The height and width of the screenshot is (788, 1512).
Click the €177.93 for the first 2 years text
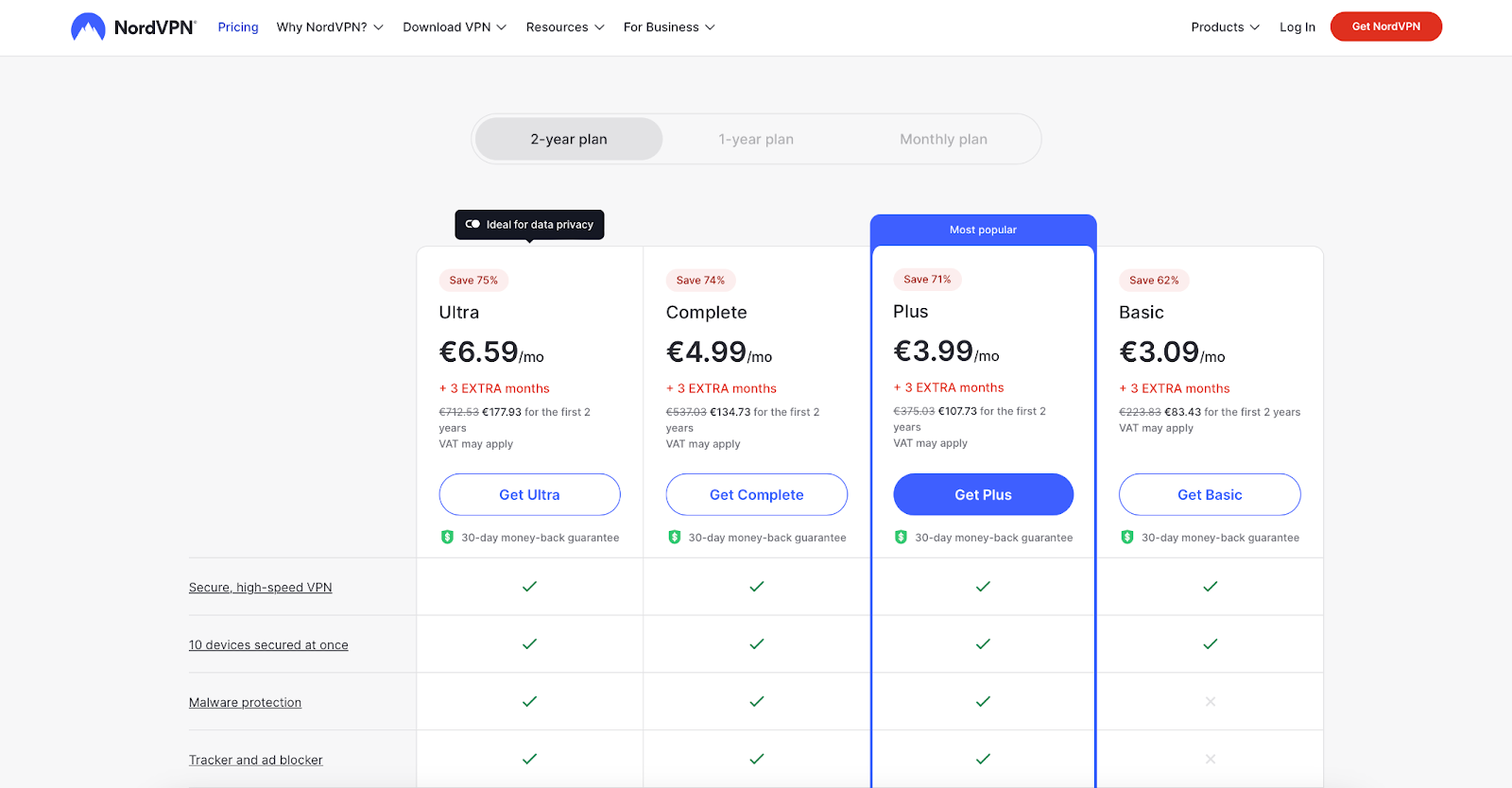click(515, 420)
